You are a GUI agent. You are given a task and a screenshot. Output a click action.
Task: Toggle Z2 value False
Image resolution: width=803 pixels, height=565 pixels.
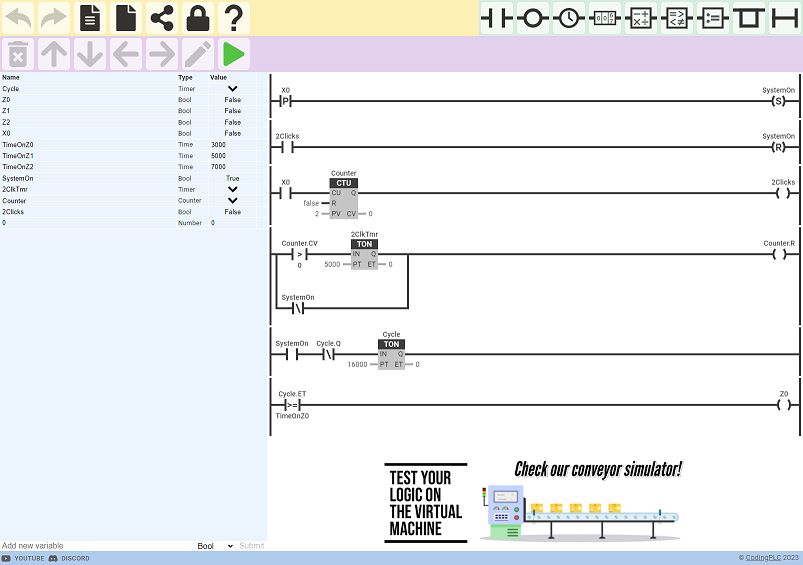coord(233,122)
